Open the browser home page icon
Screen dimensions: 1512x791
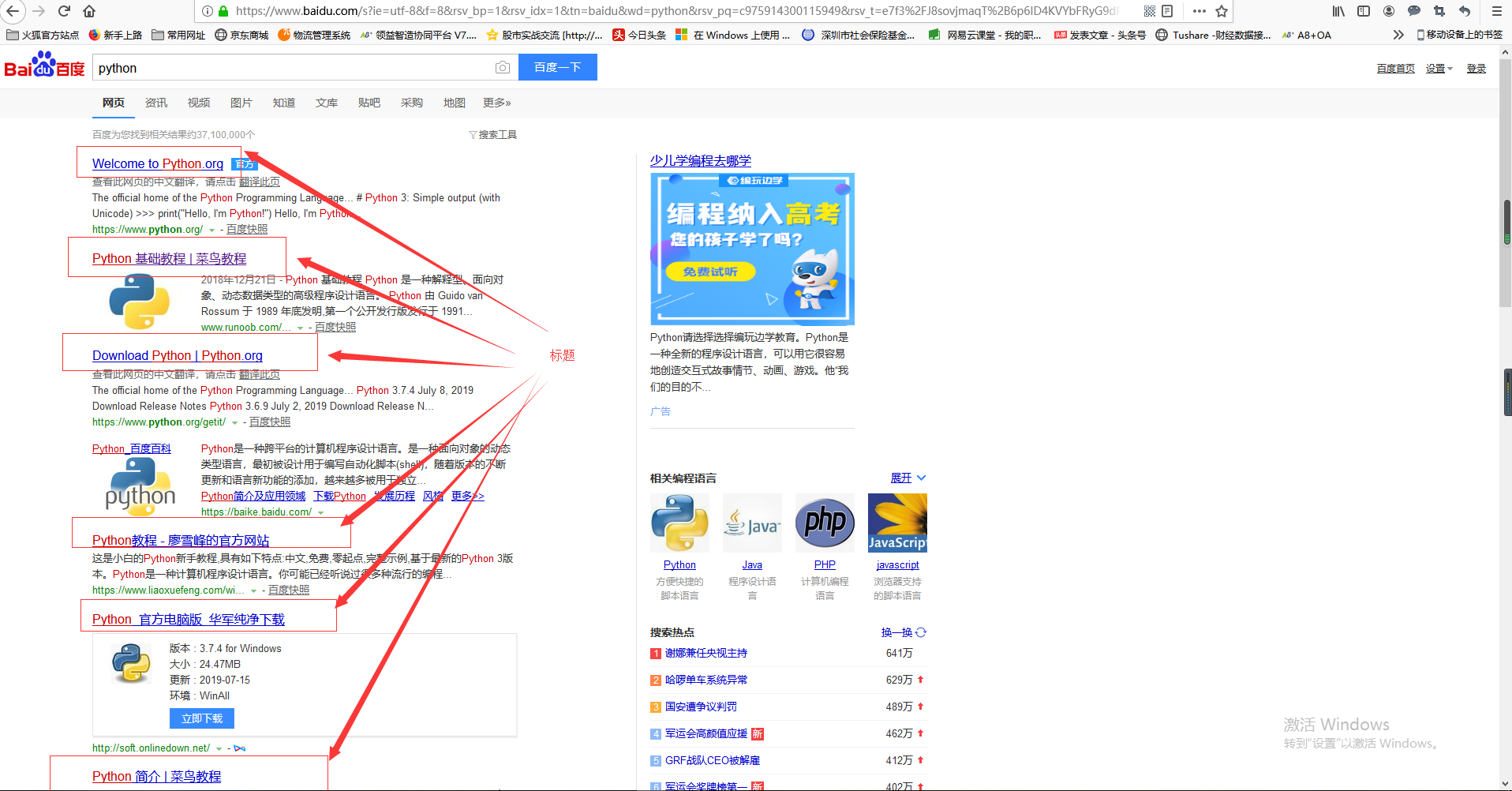[89, 11]
